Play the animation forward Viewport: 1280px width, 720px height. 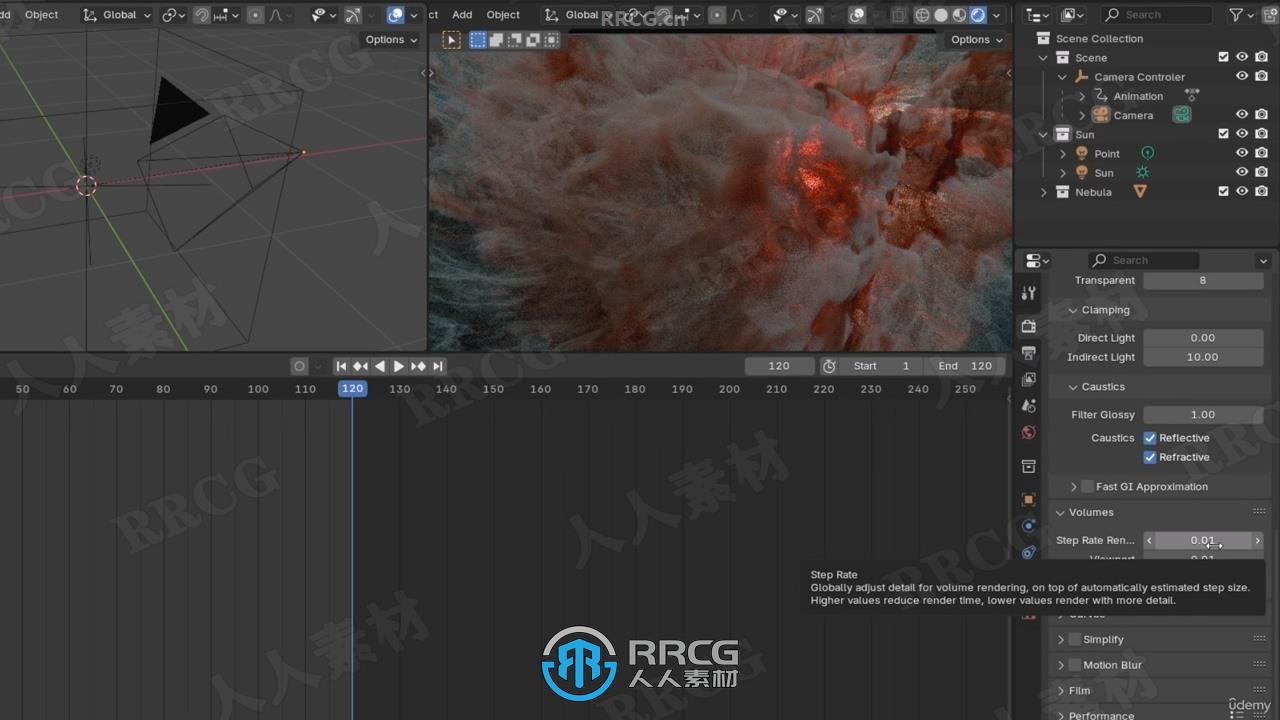coord(398,366)
